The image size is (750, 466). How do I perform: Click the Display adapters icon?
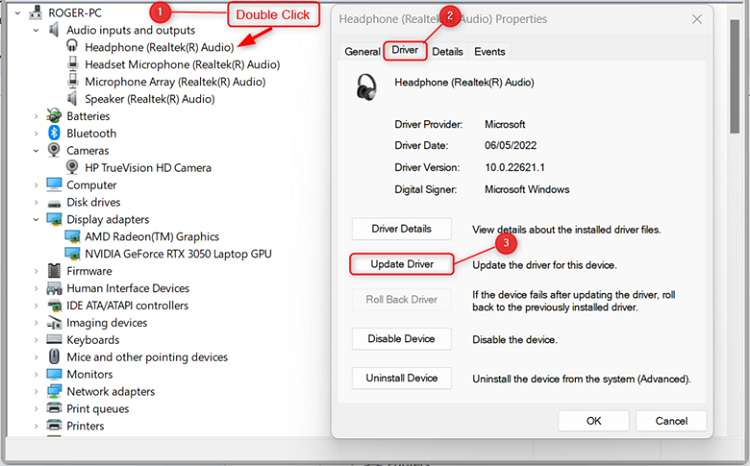click(54, 219)
